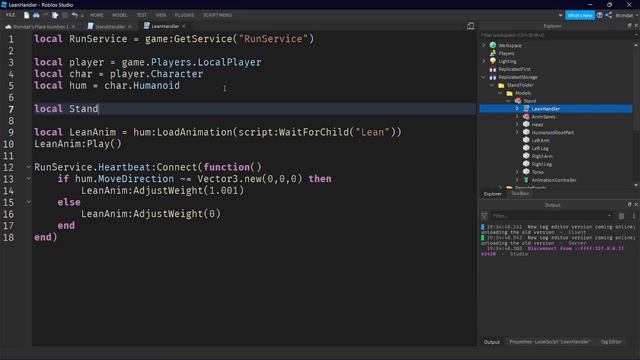Expand the AnimationController node
The width and height of the screenshot is (640, 360).
point(517,180)
